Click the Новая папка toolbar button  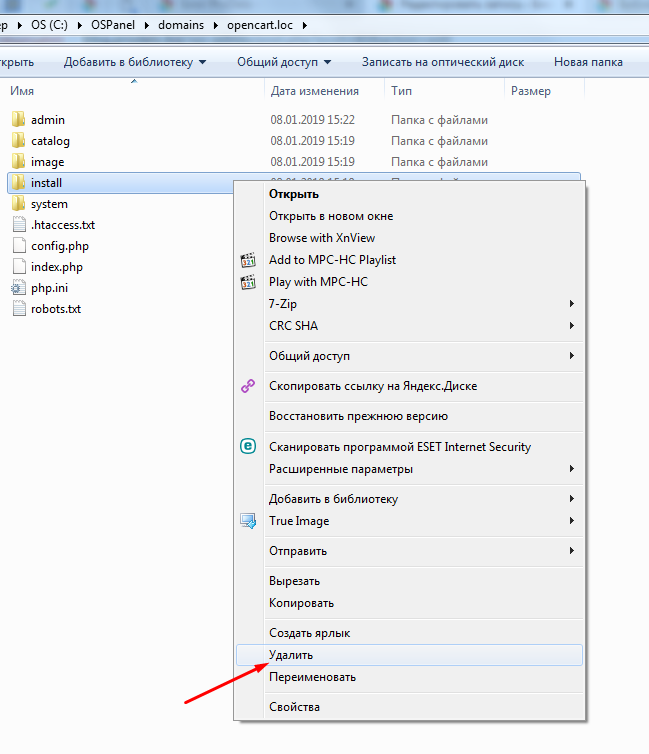point(588,62)
